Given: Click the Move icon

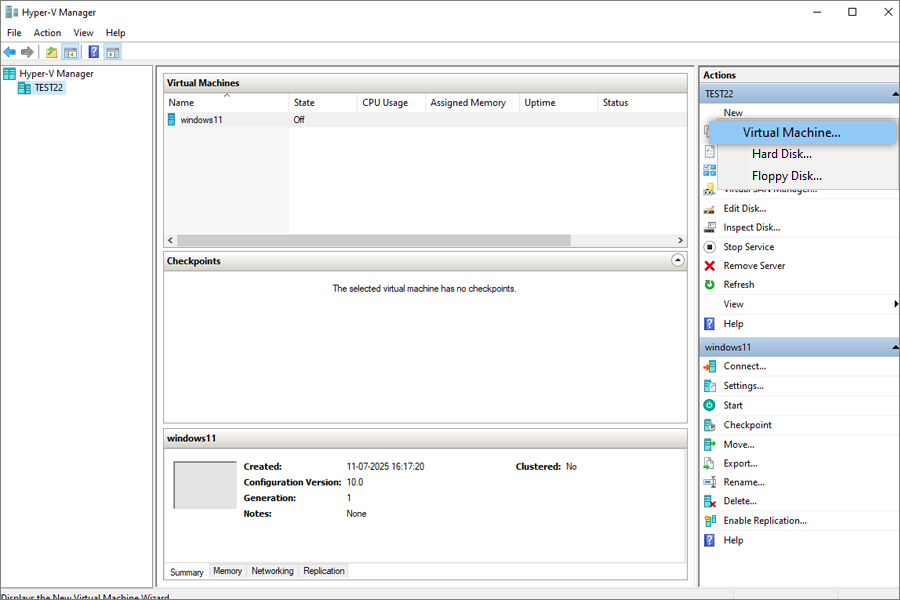Looking at the screenshot, I should 710,444.
